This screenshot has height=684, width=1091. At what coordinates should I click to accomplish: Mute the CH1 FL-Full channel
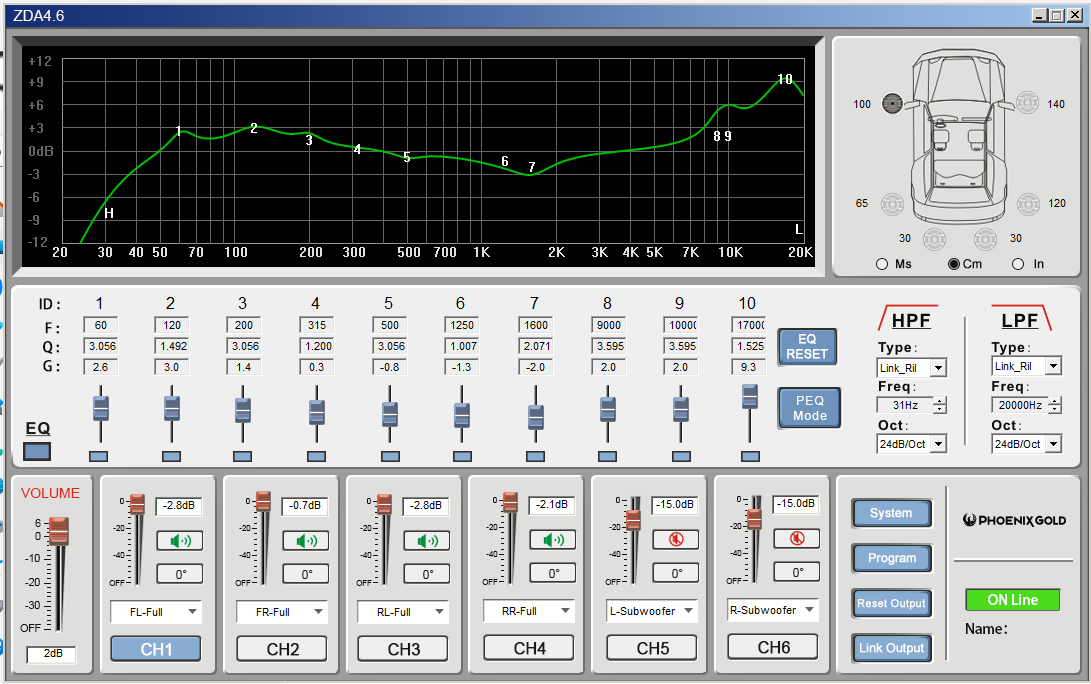(180, 541)
